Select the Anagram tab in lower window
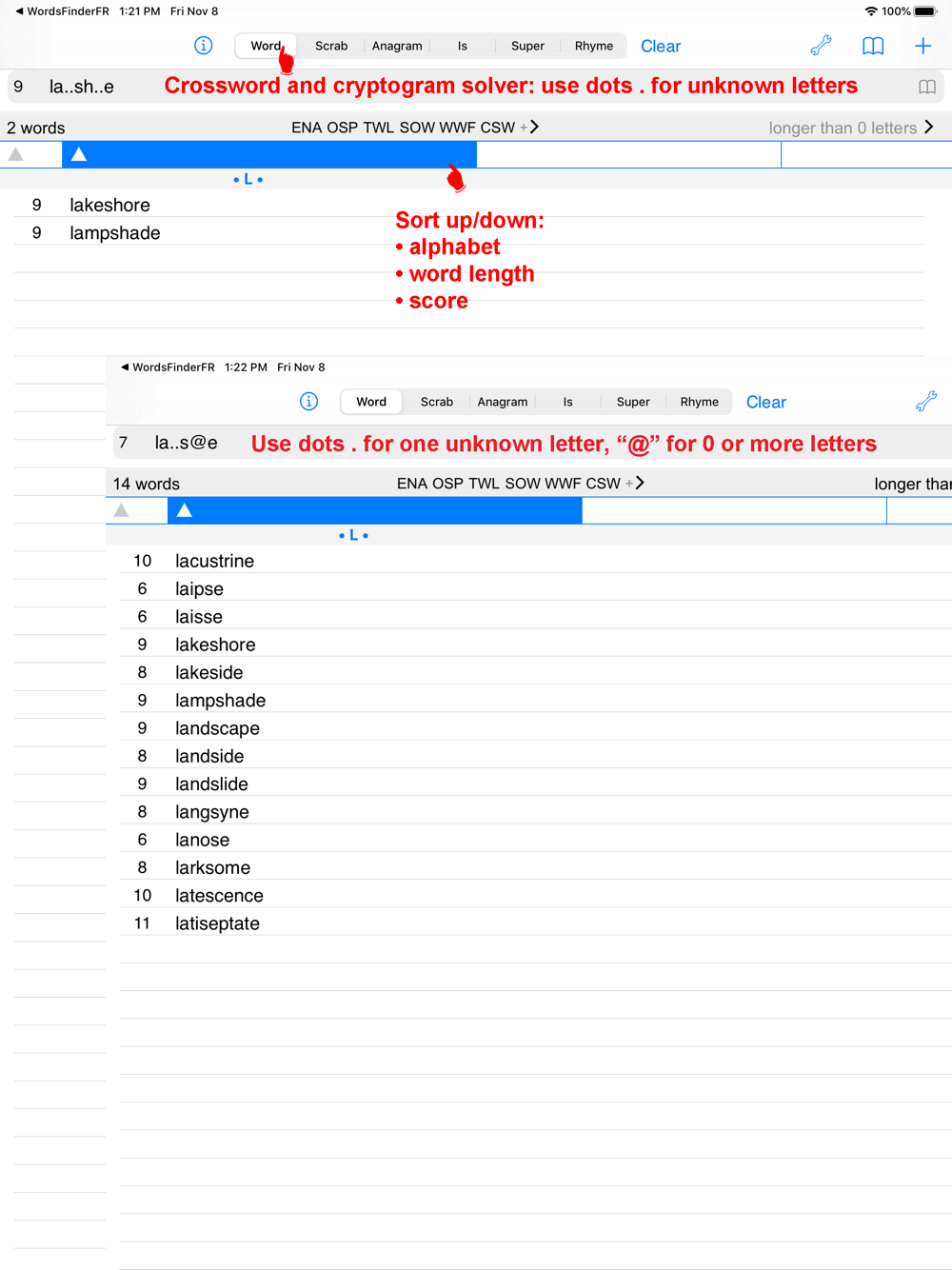This screenshot has width=952, height=1270. coord(503,402)
